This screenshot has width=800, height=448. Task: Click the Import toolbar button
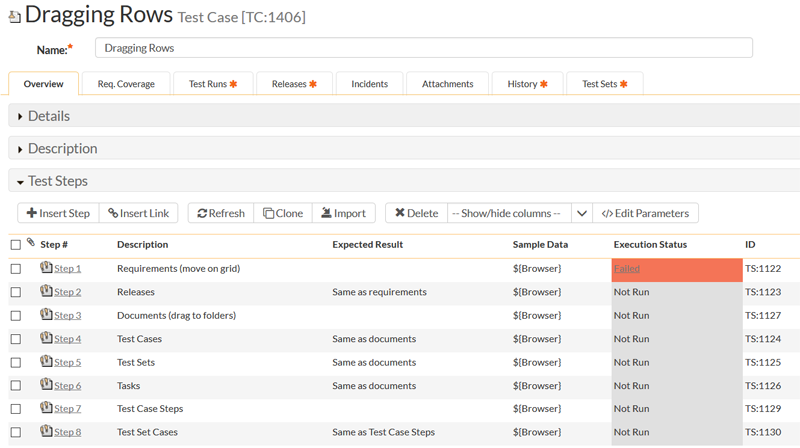click(343, 213)
